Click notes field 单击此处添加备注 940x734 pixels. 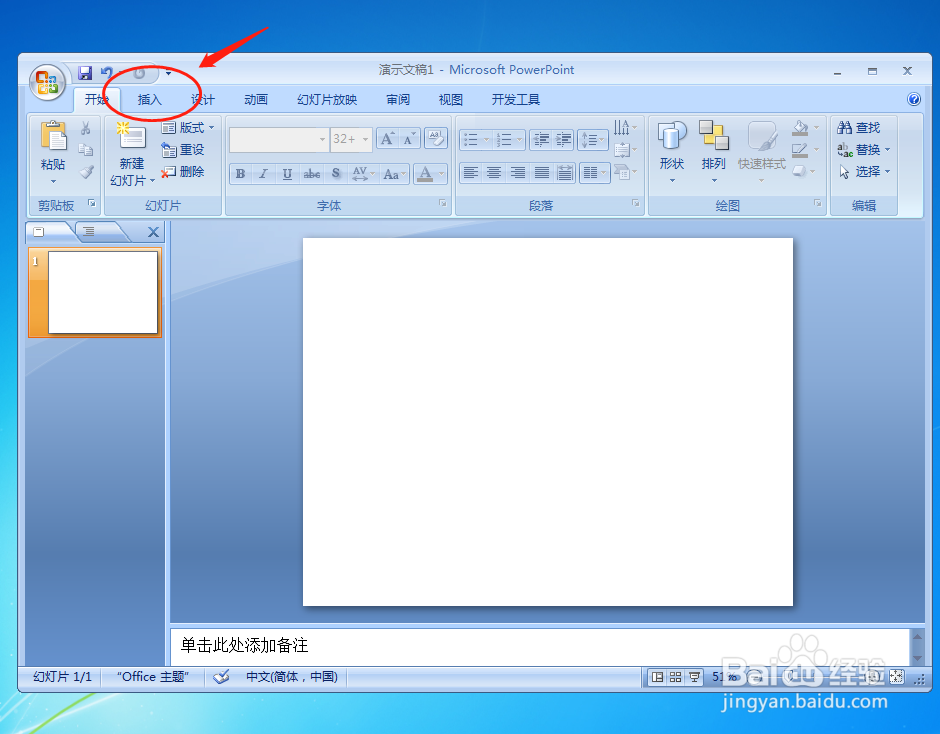coord(540,646)
